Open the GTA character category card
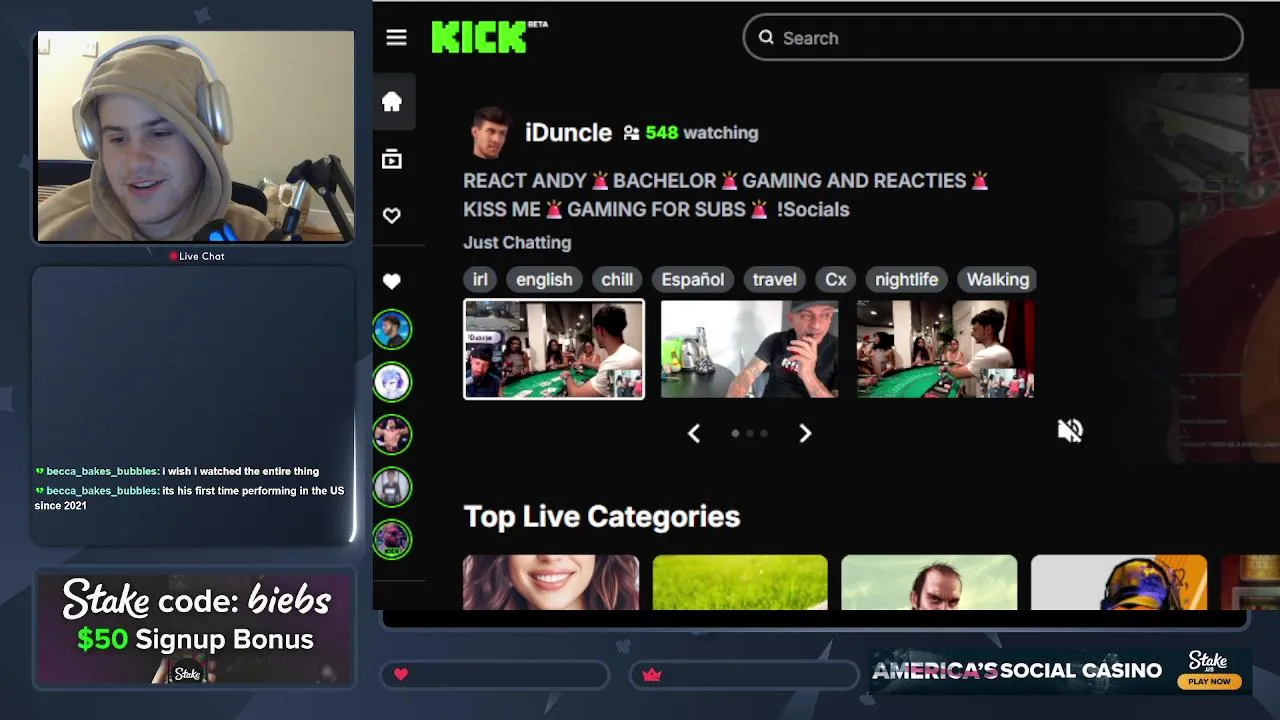 [x=929, y=582]
